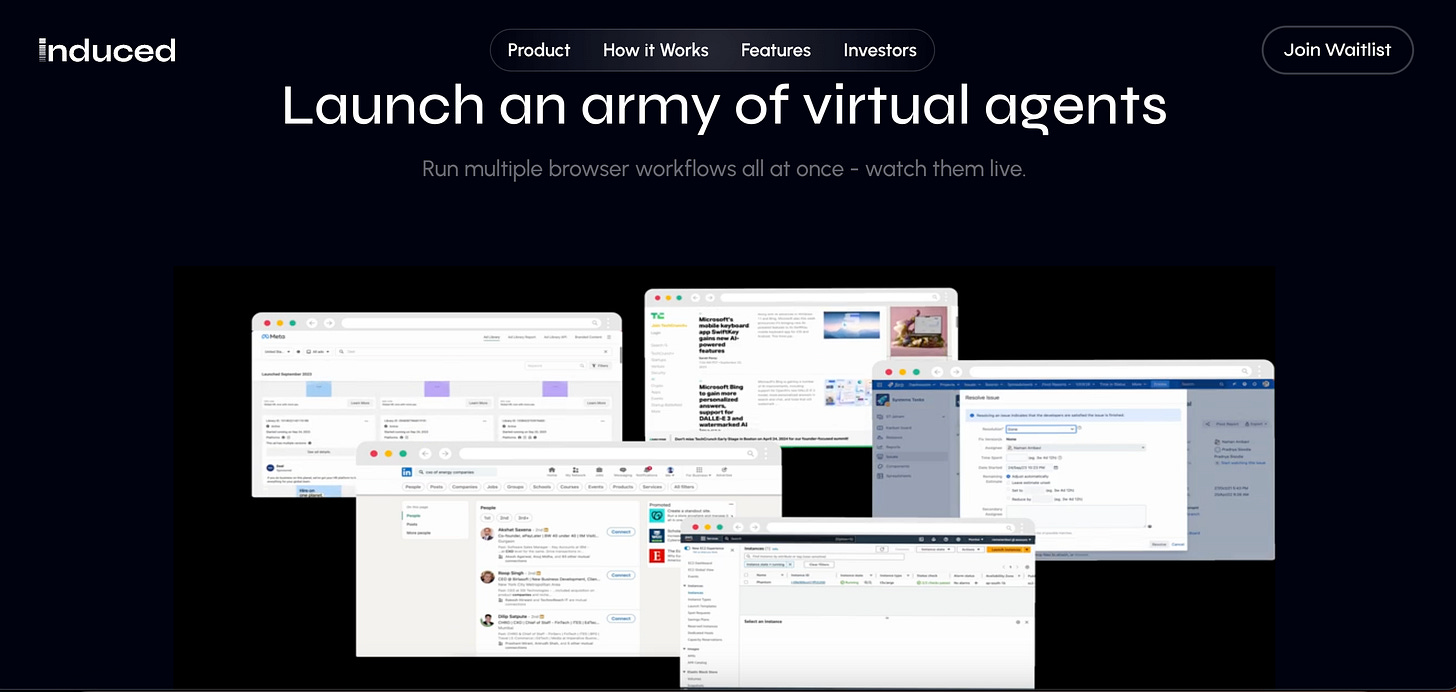Select Adjust automatically radio button
Viewport: 1456px width, 692px height.
coord(1008,476)
